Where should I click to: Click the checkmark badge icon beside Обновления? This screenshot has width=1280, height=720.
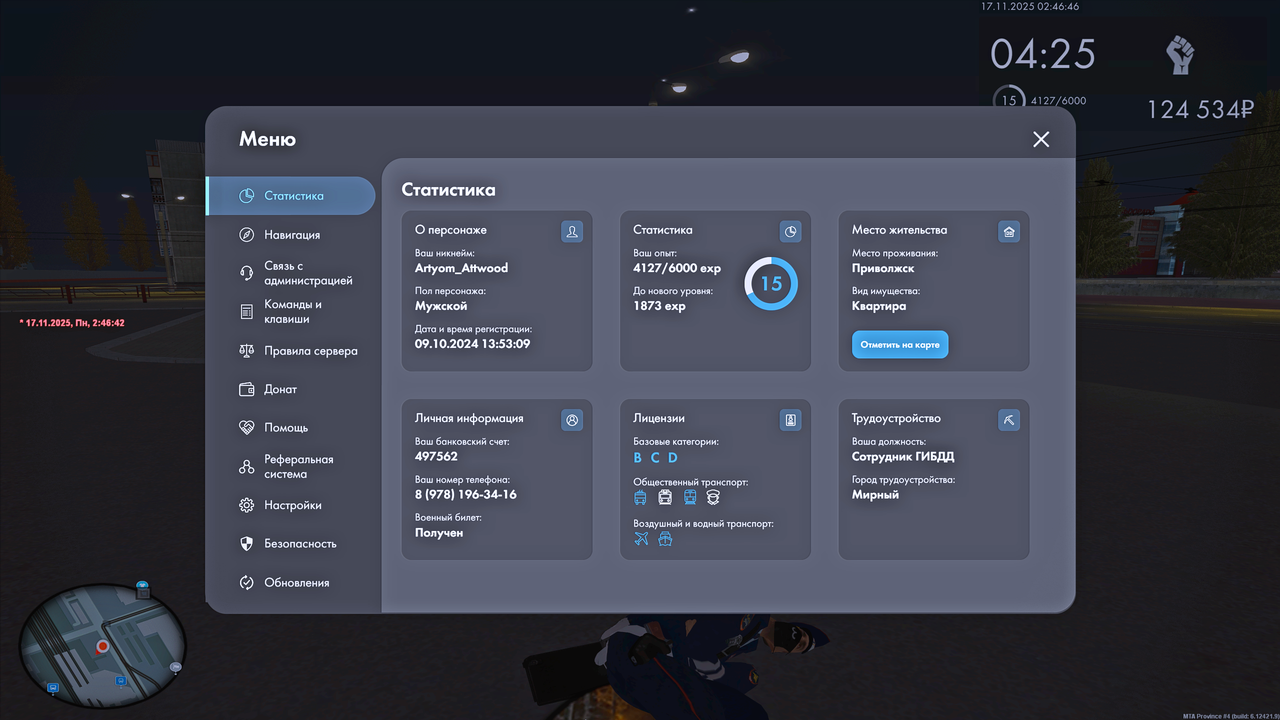coord(247,583)
